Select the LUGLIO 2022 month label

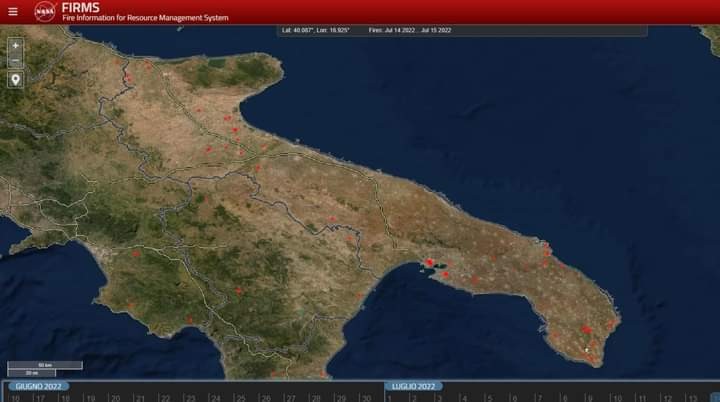[411, 386]
